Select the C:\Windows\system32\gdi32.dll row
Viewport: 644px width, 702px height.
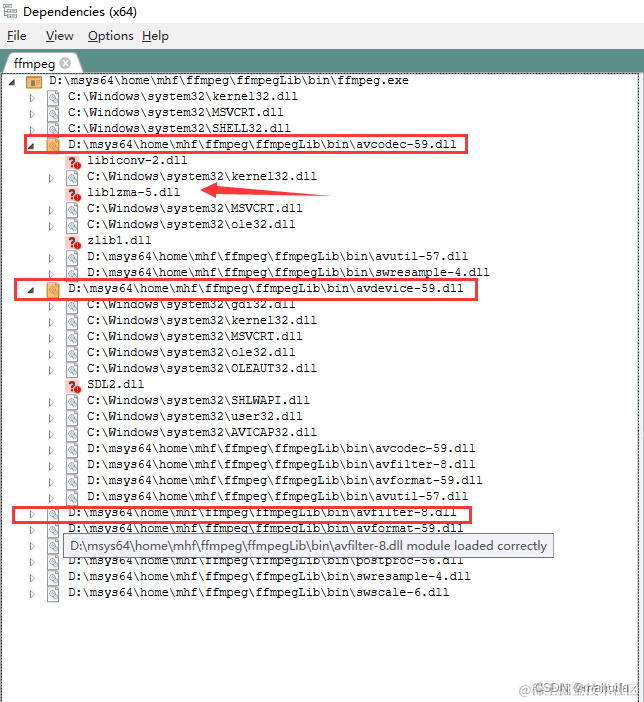click(191, 305)
